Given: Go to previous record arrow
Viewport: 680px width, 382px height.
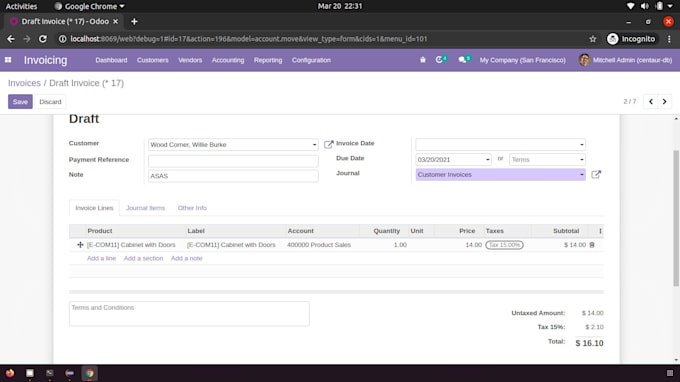Looking at the screenshot, I should tap(651, 101).
